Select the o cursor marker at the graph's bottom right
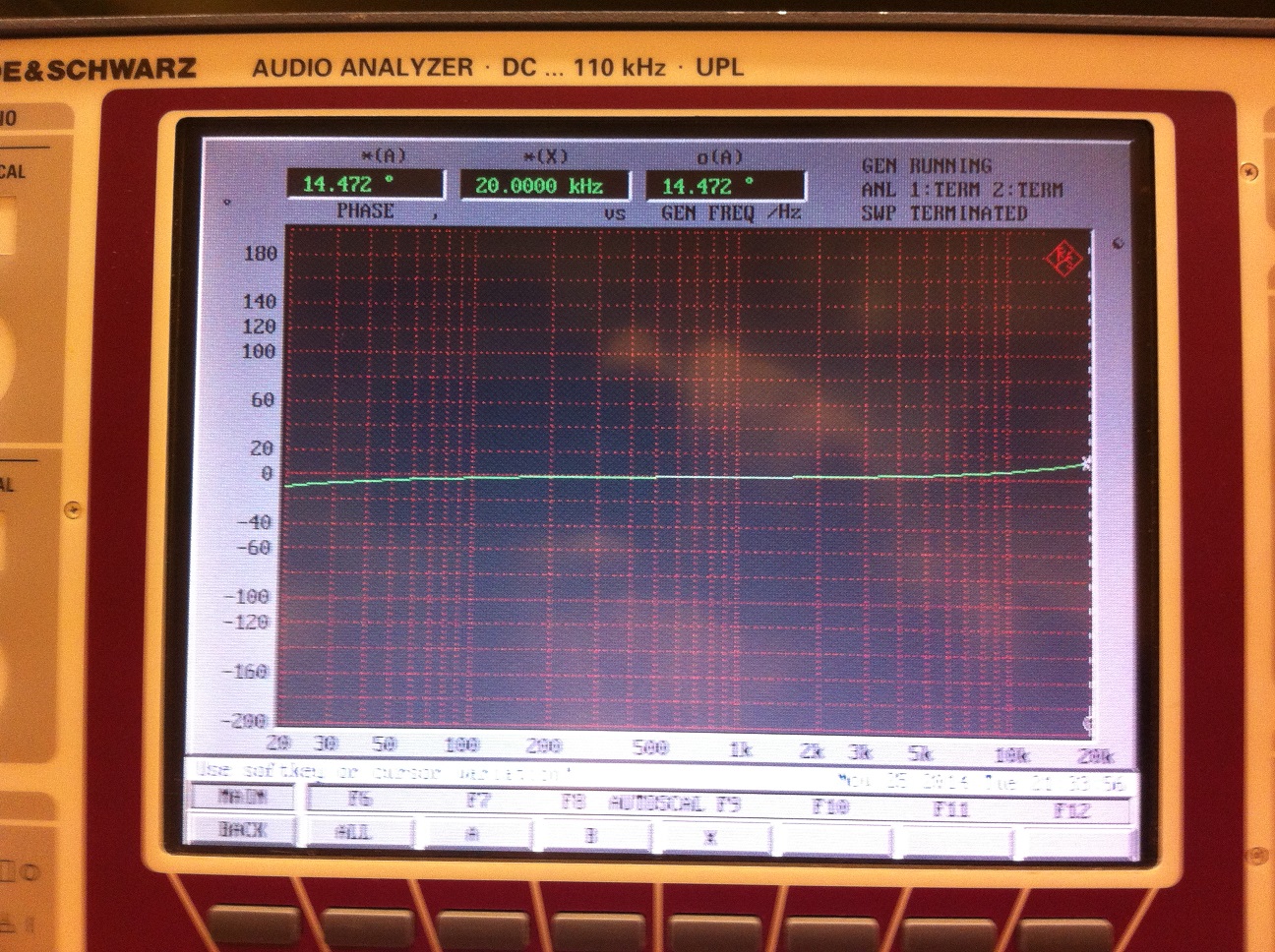The height and width of the screenshot is (952, 1275). point(1087,724)
